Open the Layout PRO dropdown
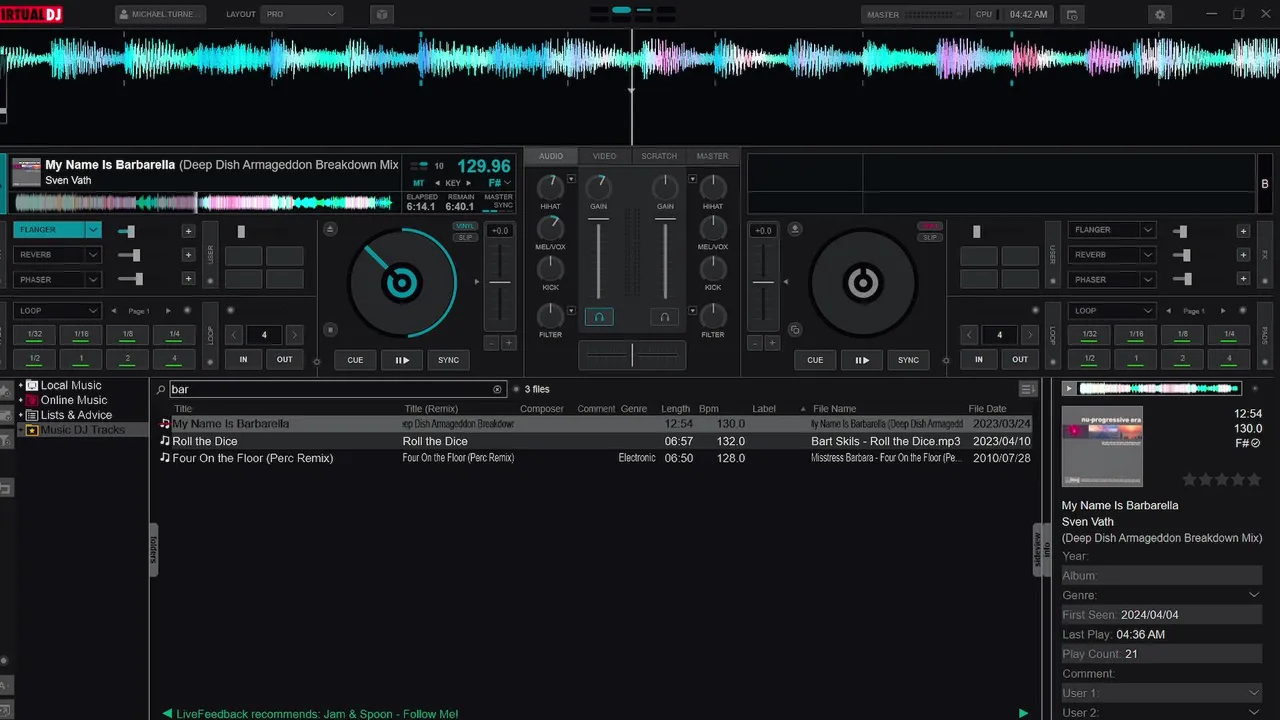1280x720 pixels. point(301,15)
